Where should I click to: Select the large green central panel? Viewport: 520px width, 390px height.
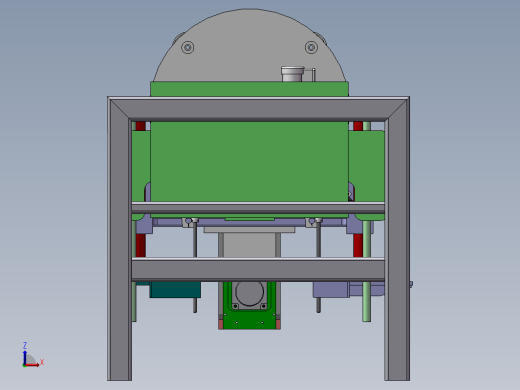(x=249, y=162)
